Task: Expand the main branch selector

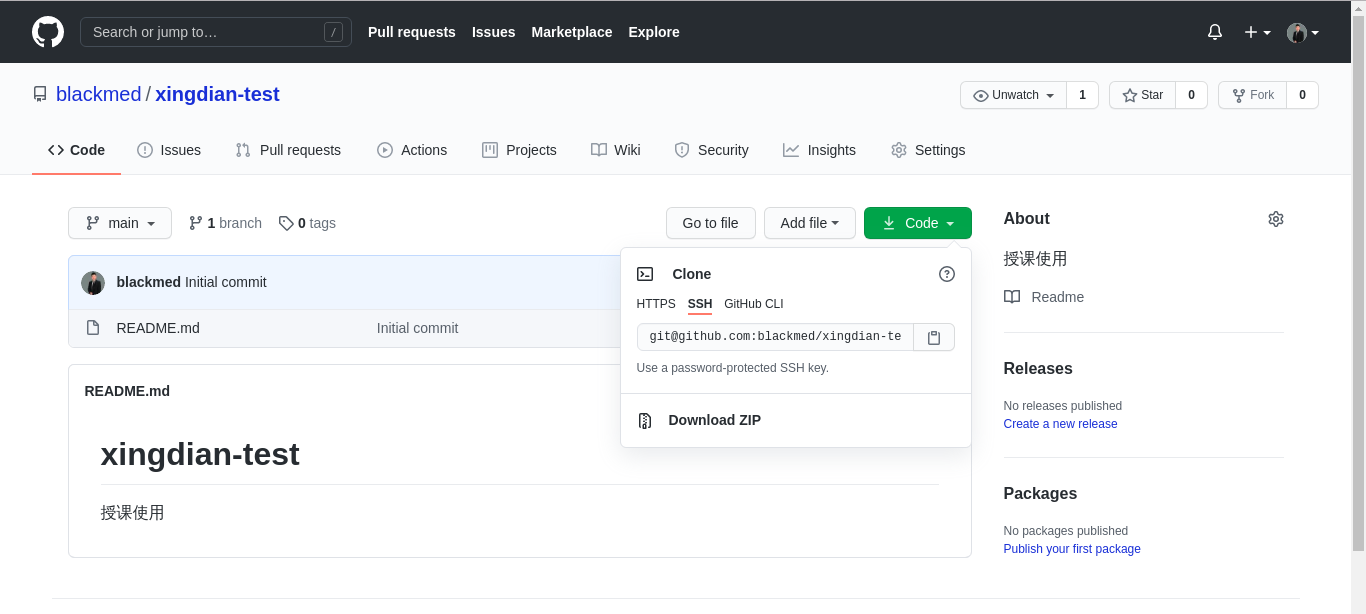Action: tap(120, 223)
